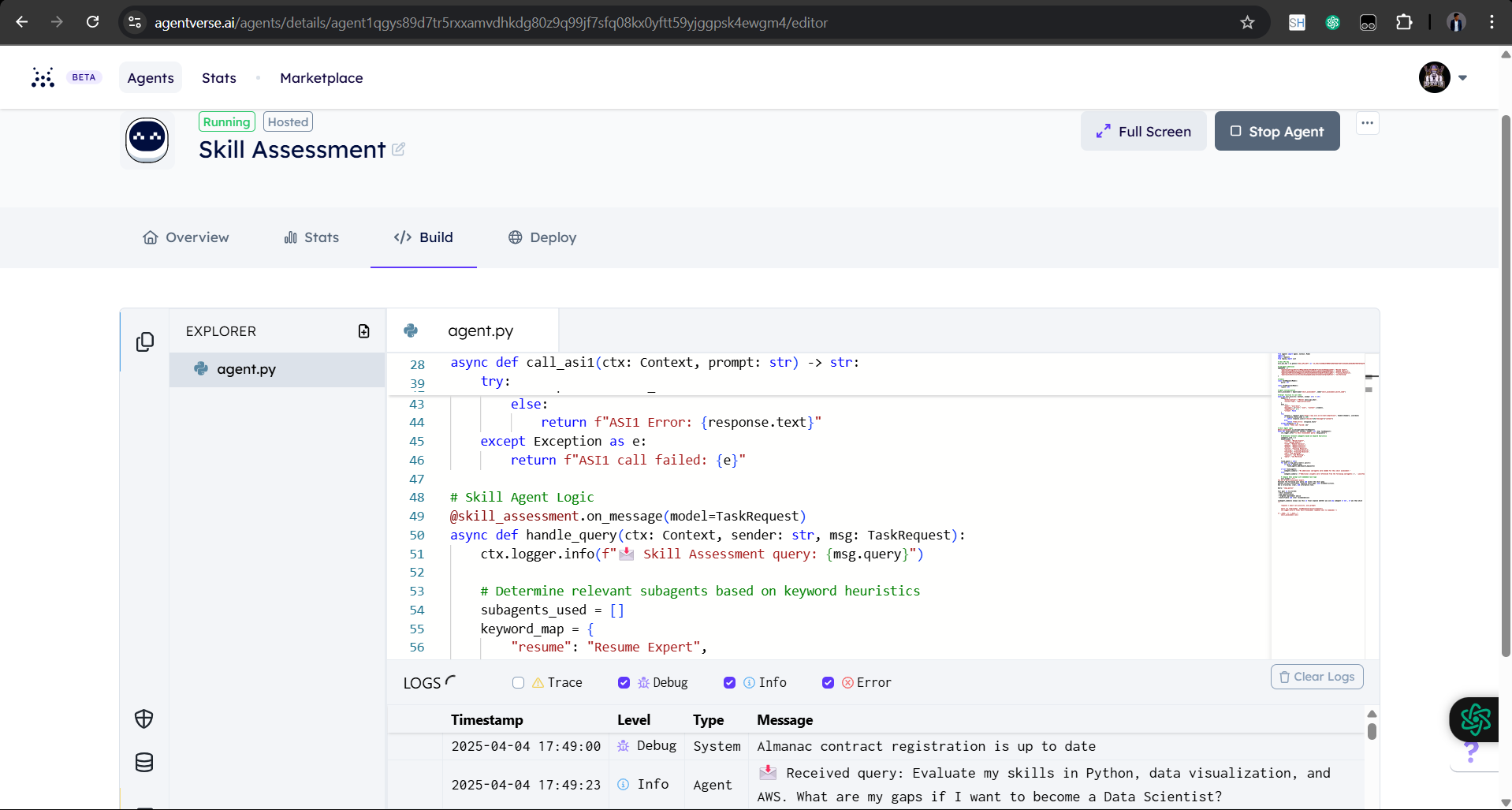Click the Timestamp column header
The height and width of the screenshot is (810, 1512).
pyautogui.click(x=486, y=720)
